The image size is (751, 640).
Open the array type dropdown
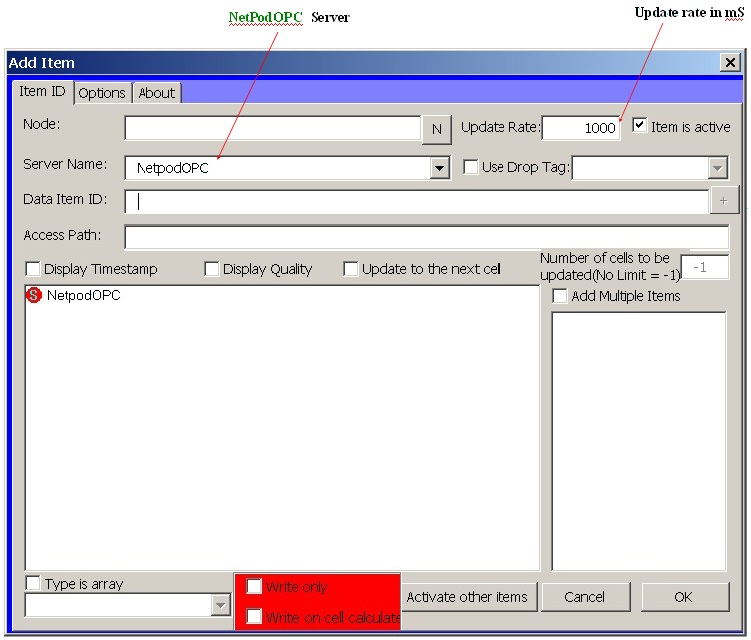(220, 605)
